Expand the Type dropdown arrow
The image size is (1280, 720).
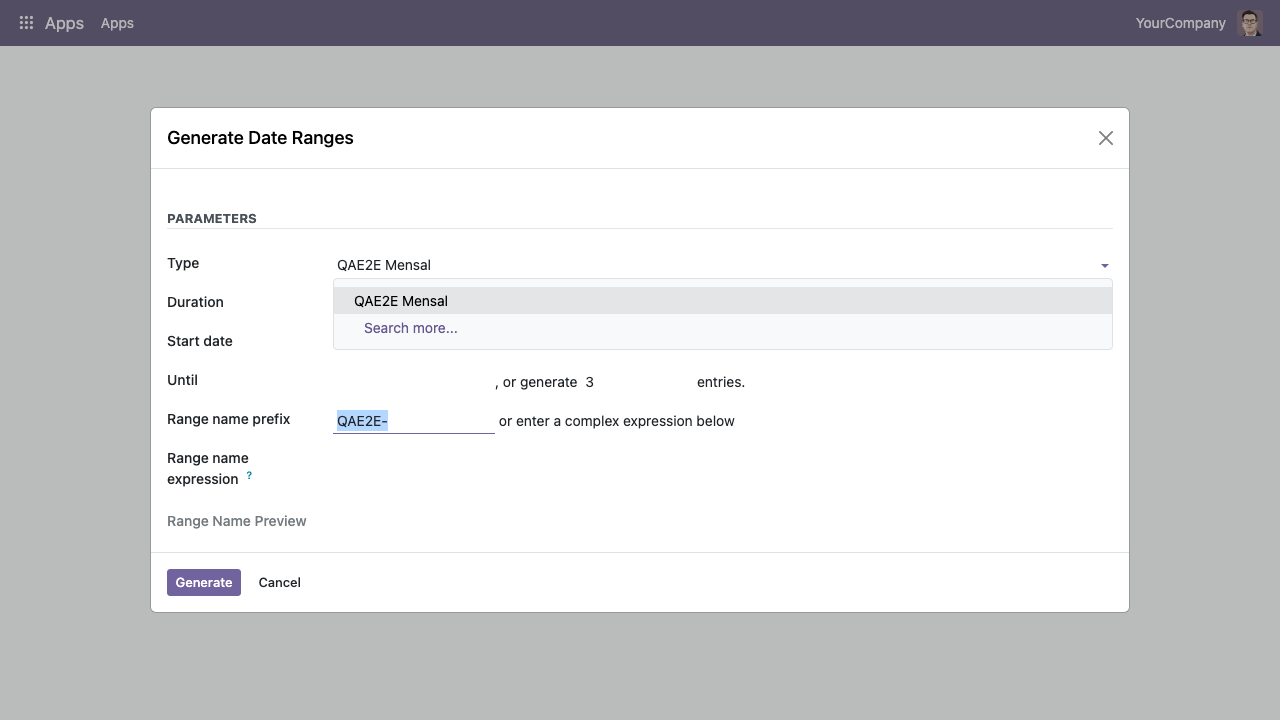coord(1105,266)
